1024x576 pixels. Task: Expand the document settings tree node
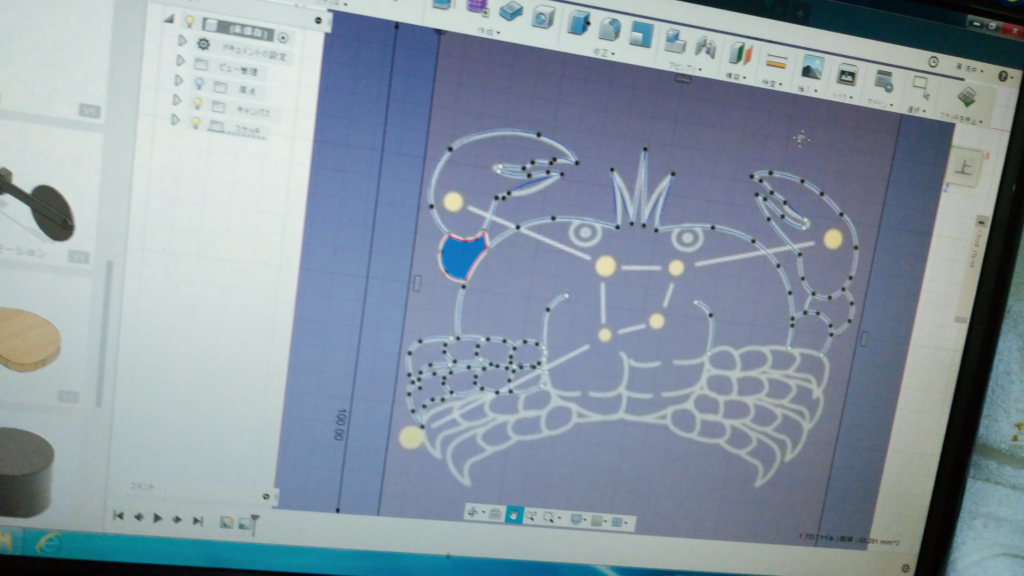(182, 41)
